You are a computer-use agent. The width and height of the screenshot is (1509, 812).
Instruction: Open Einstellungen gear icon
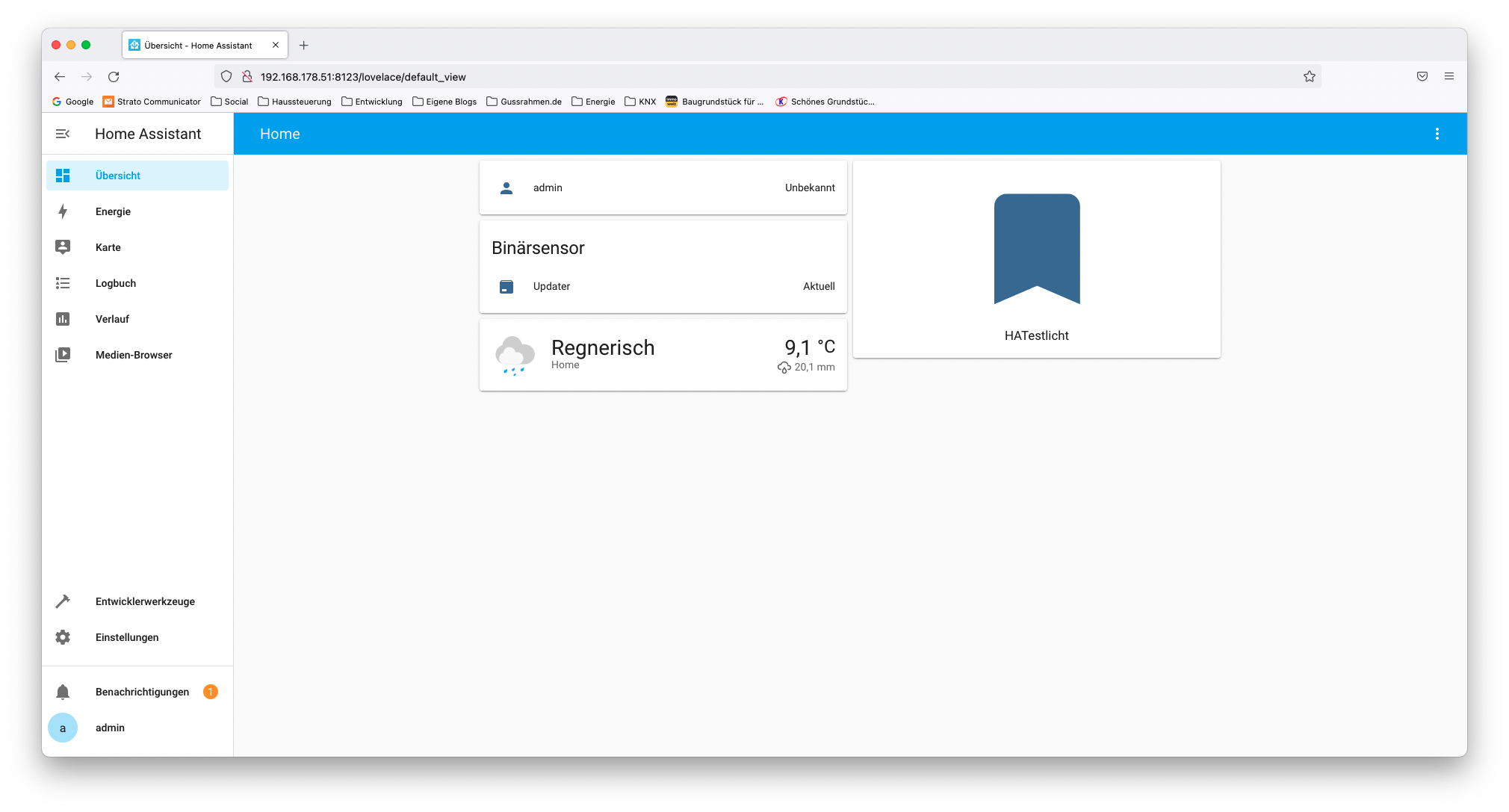pos(63,637)
